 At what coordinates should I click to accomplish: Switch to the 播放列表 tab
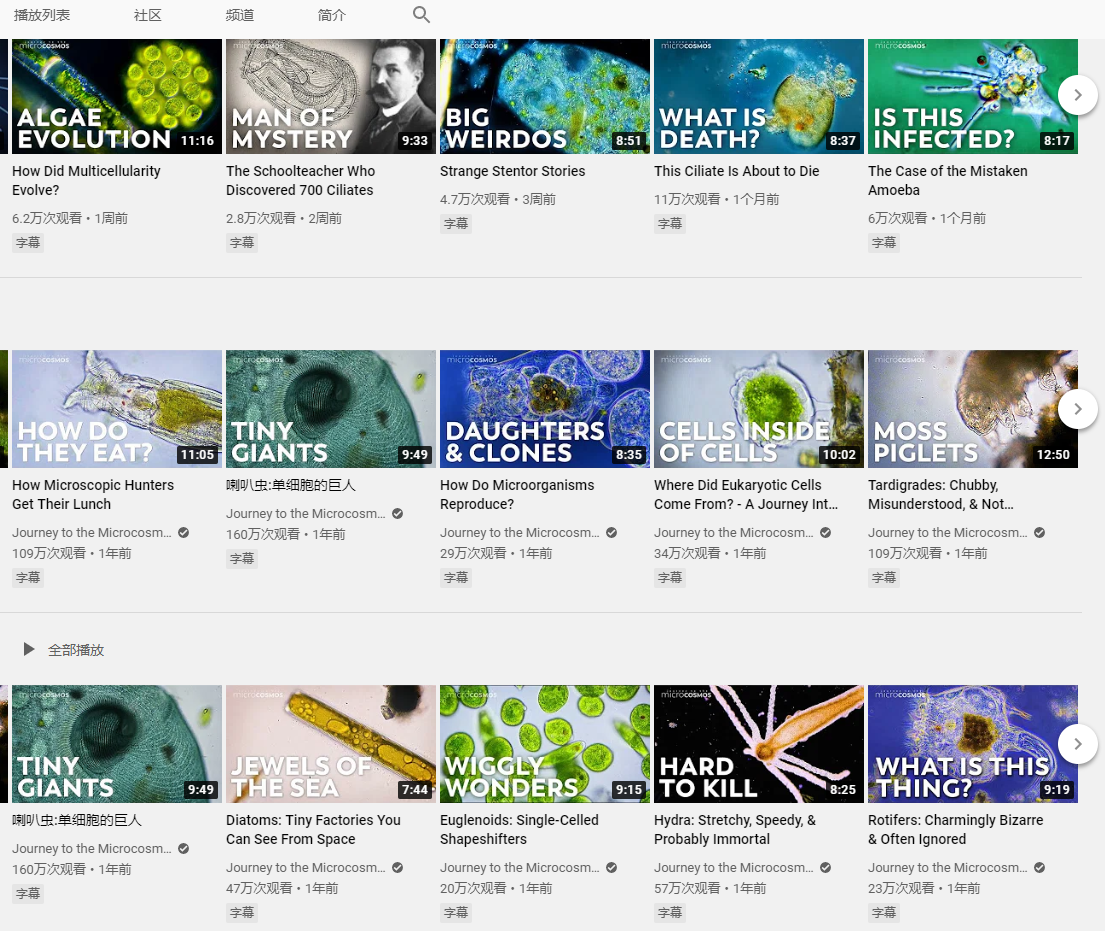coord(42,15)
